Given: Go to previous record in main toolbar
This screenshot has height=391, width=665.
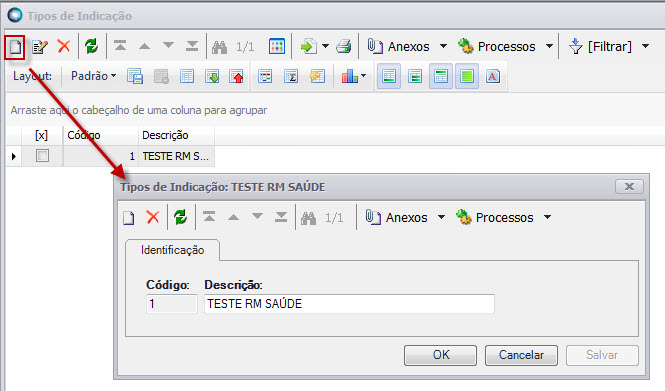Looking at the screenshot, I should [144, 46].
